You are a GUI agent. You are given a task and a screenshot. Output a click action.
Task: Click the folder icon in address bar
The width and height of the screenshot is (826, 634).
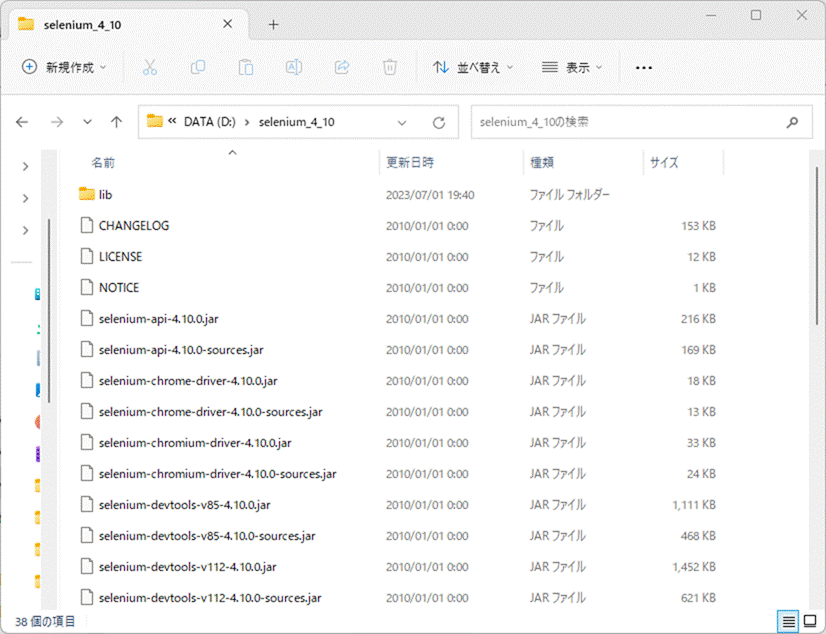click(x=154, y=122)
